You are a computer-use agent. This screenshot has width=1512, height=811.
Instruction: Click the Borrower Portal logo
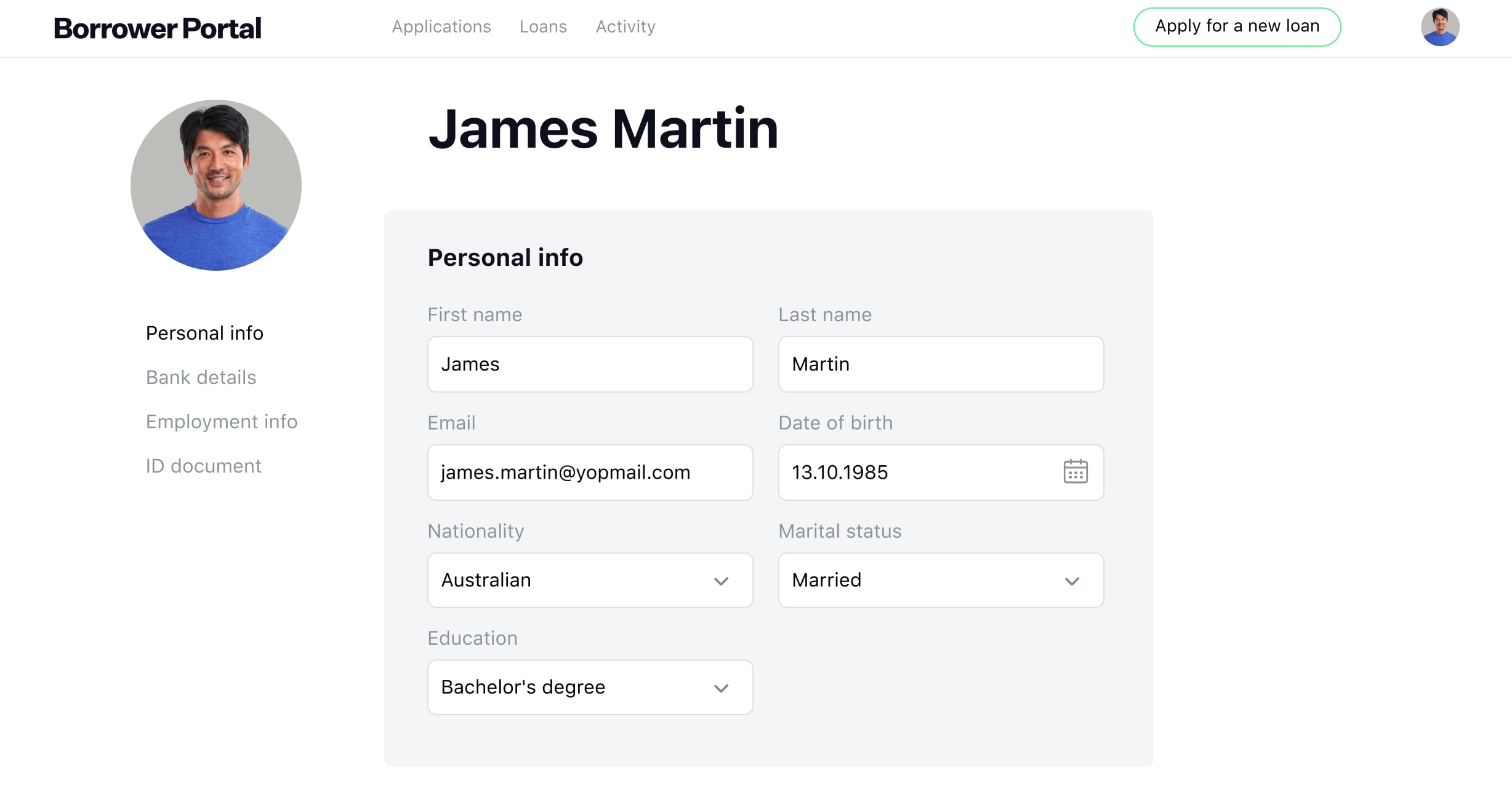tap(158, 28)
